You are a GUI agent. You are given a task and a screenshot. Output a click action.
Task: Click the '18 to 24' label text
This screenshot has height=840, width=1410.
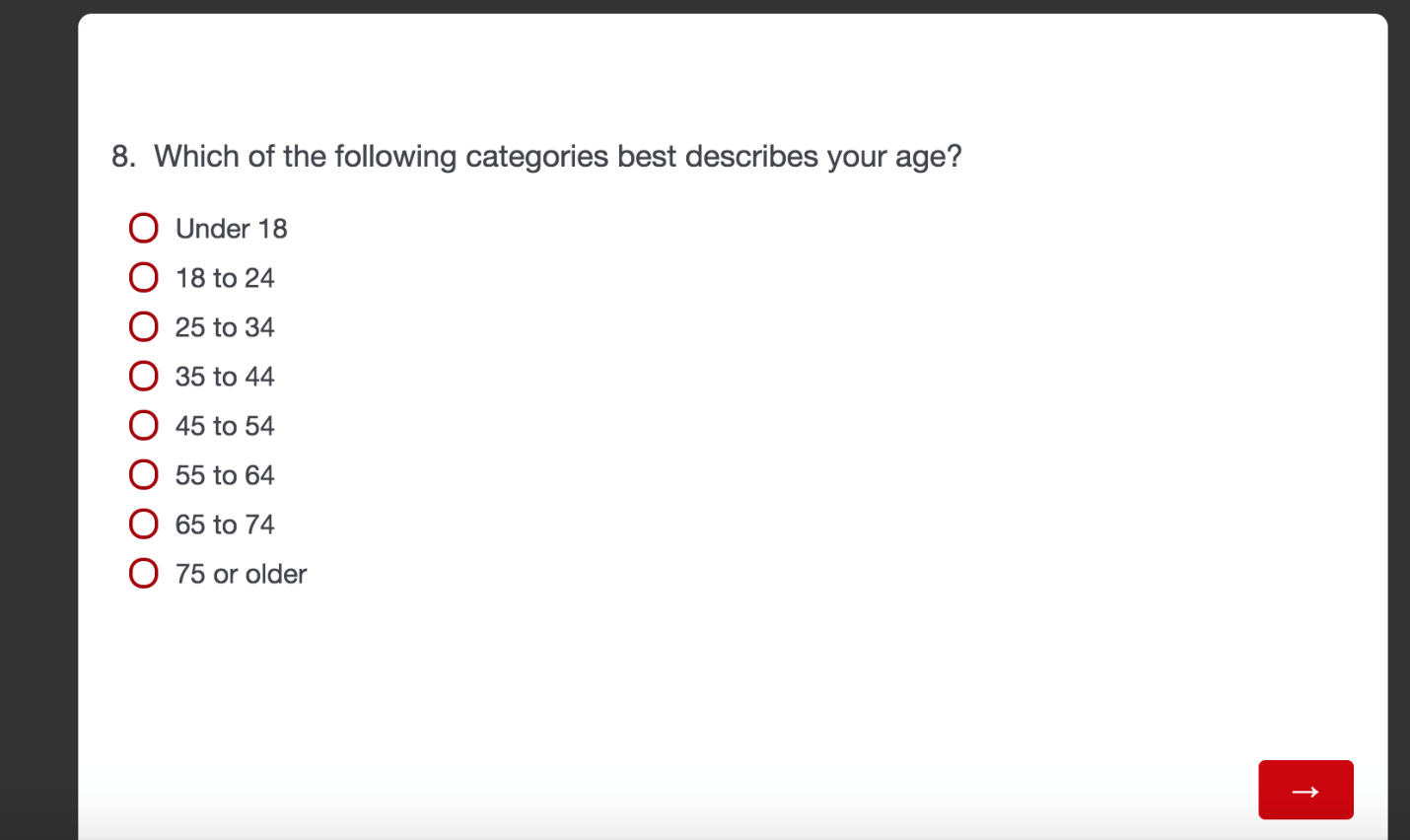225,278
